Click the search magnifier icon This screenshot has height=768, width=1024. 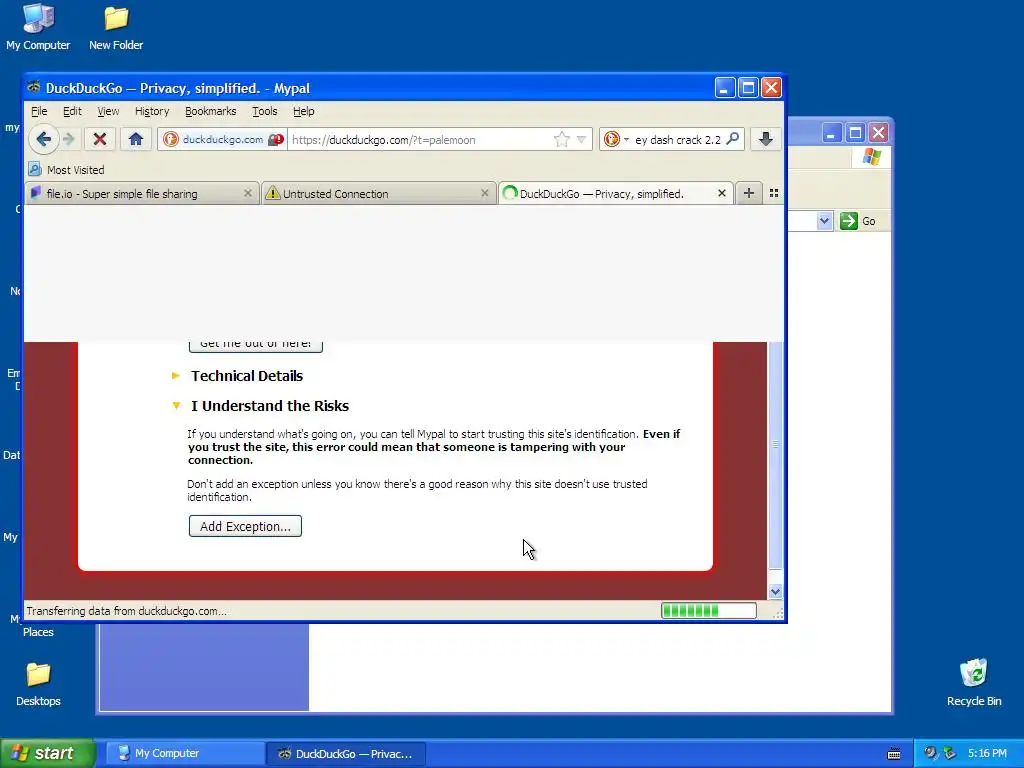coord(733,139)
